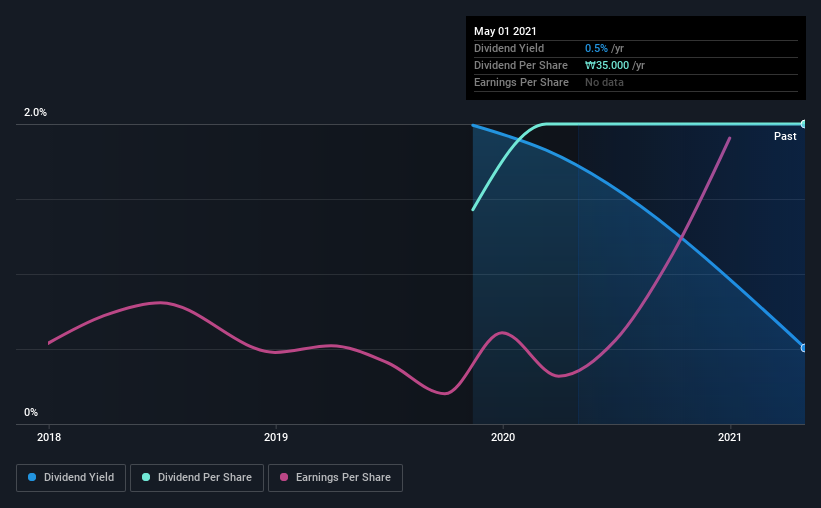Image resolution: width=821 pixels, height=508 pixels.
Task: Click the ₩35.000 dividend per share value
Action: point(607,65)
